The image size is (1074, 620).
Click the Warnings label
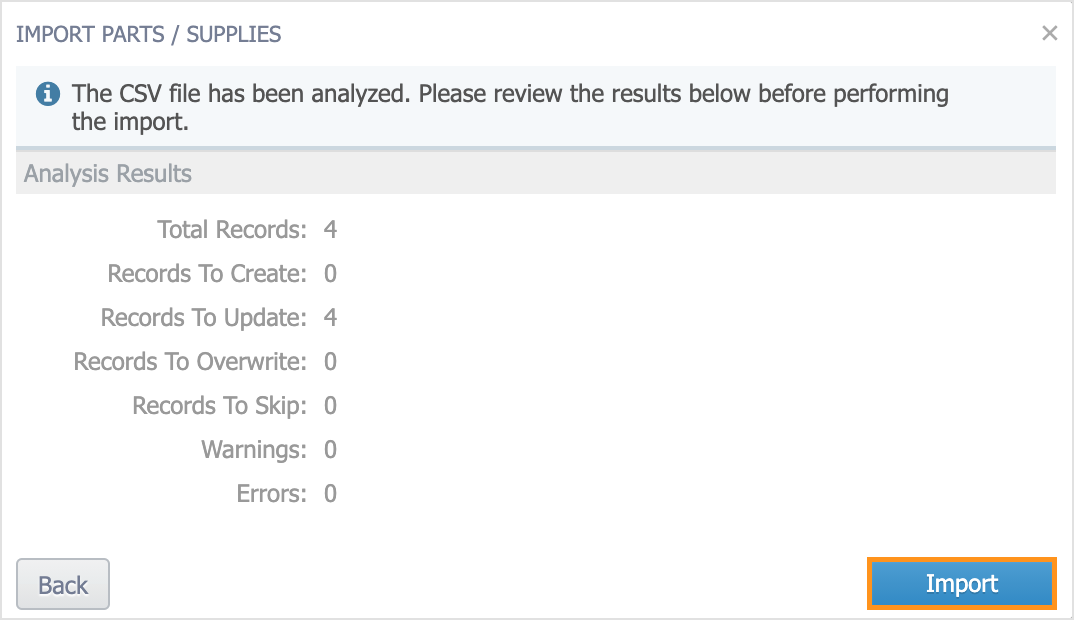coord(254,450)
